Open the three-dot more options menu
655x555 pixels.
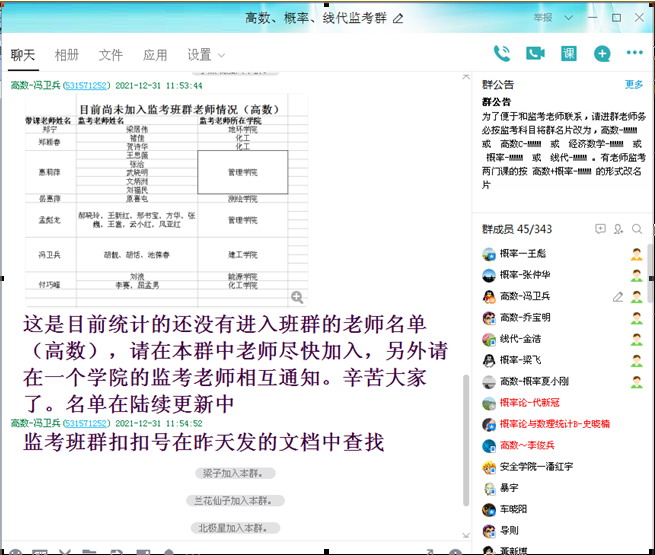(x=634, y=54)
